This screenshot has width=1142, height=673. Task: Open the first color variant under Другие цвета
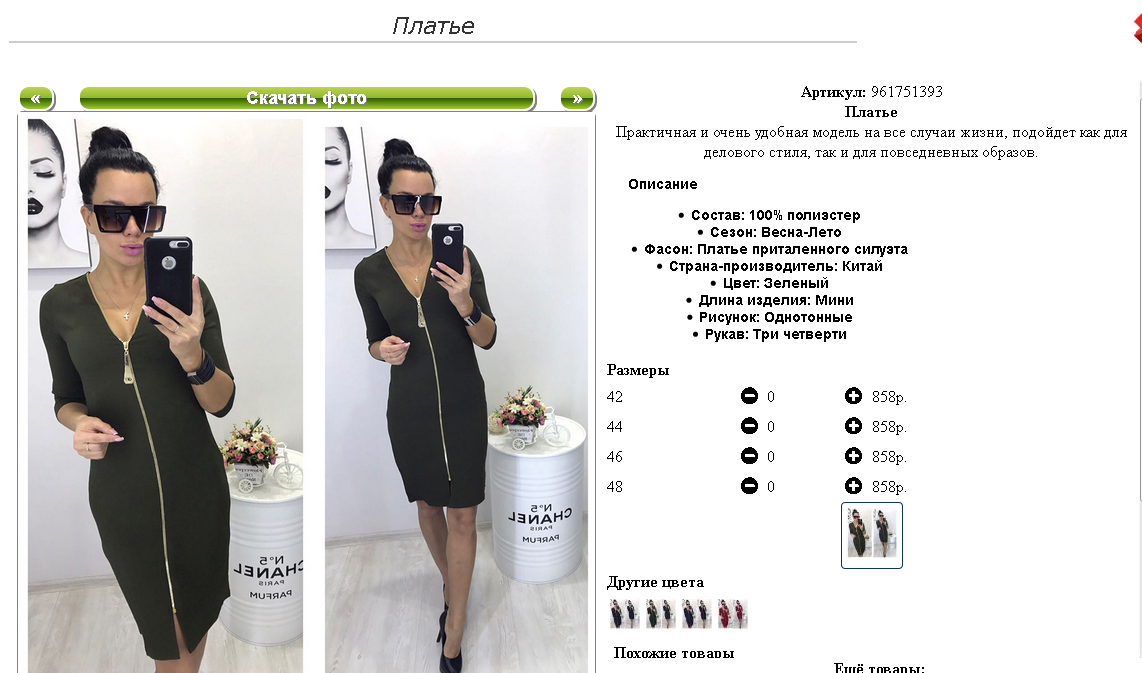624,613
